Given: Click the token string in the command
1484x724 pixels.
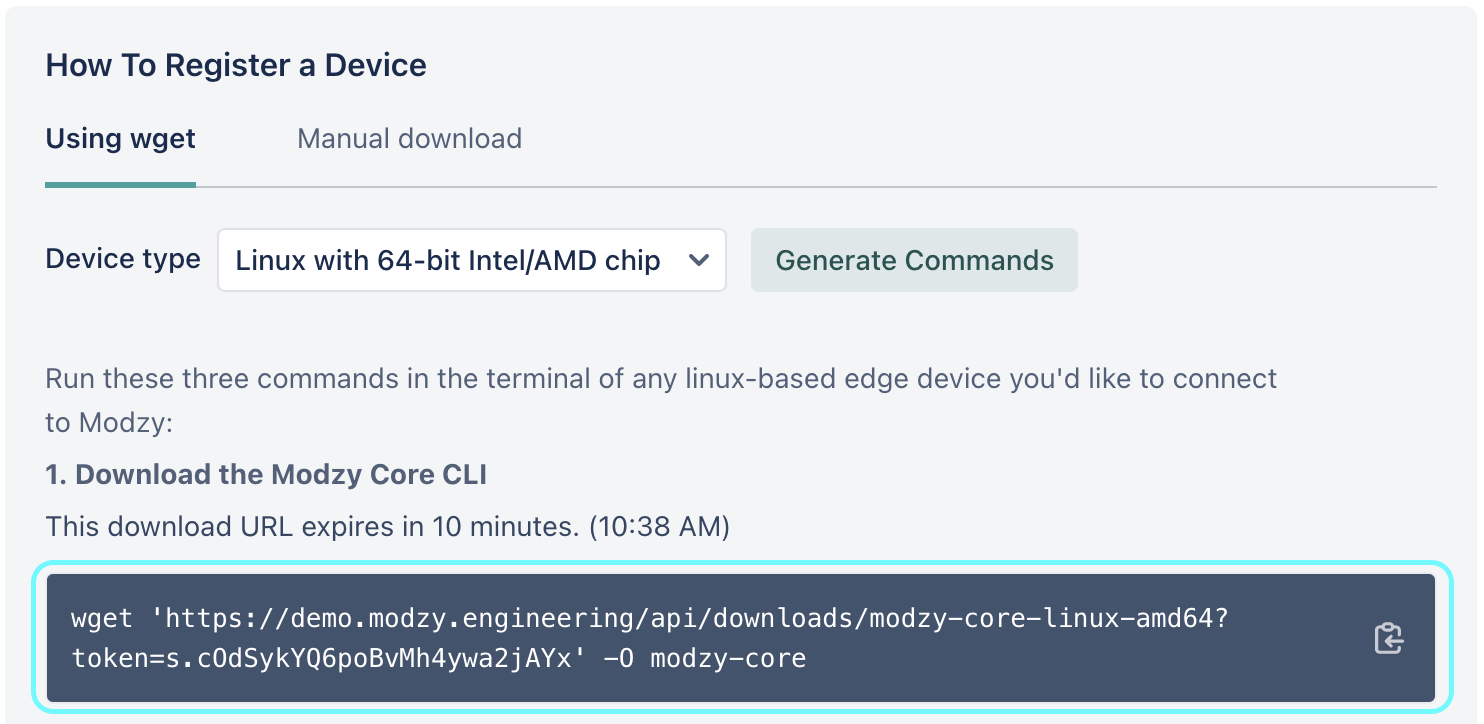Looking at the screenshot, I should coord(320,658).
